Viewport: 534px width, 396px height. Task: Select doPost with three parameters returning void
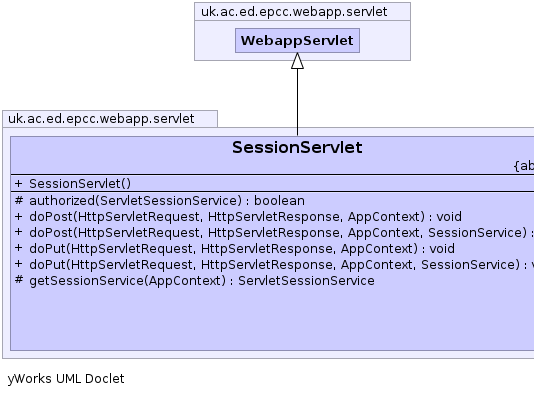click(x=246, y=217)
